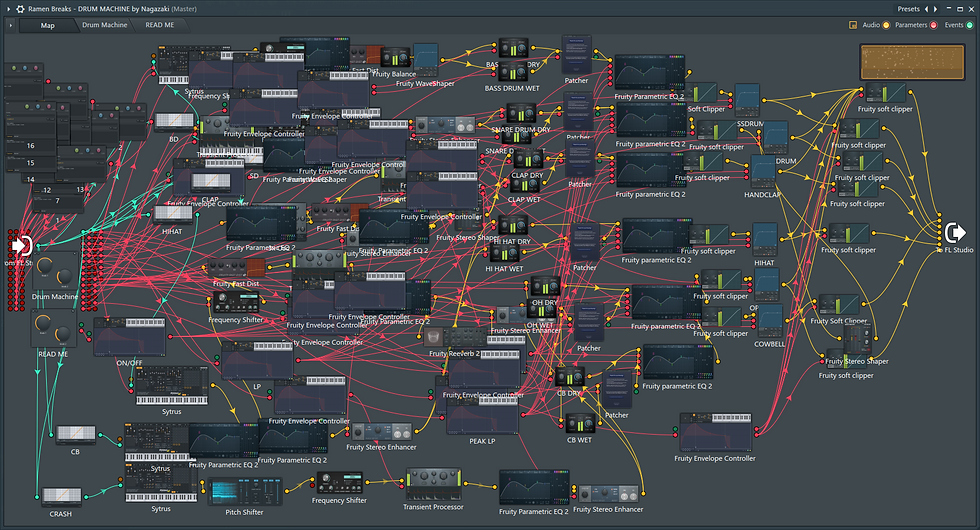Image resolution: width=980 pixels, height=530 pixels.
Task: Toggle the orange map overview icon
Action: pyautogui.click(x=852, y=25)
